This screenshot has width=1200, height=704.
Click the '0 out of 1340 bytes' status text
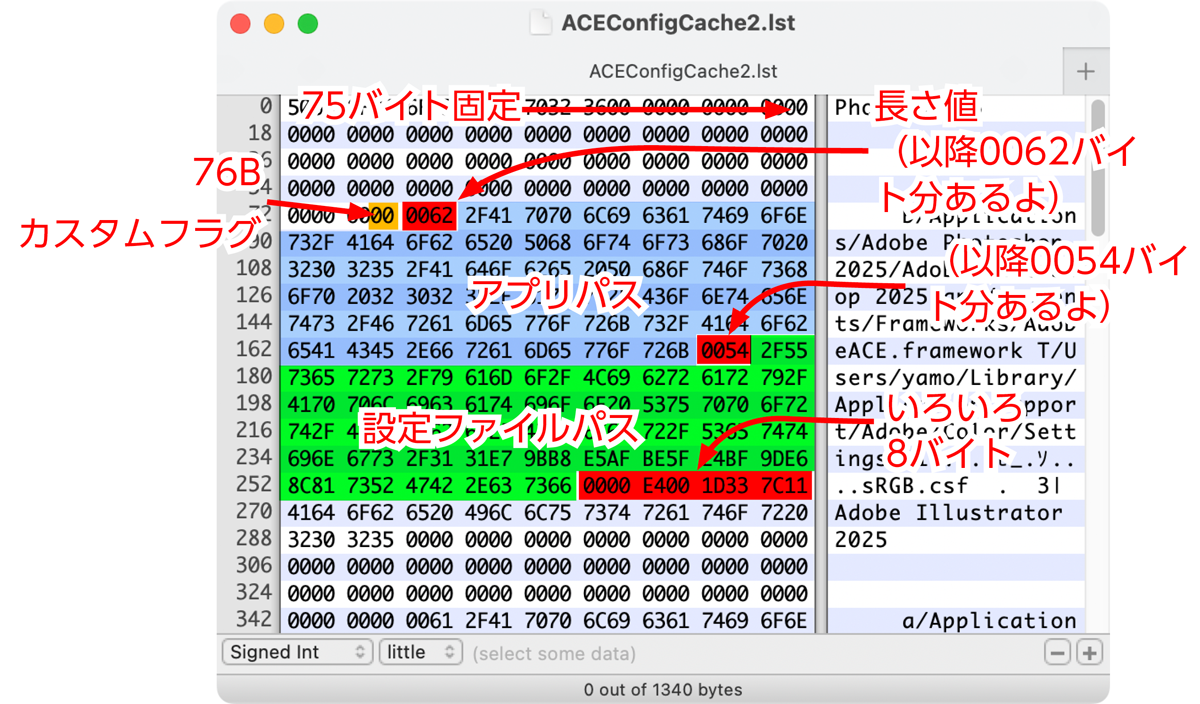click(663, 689)
